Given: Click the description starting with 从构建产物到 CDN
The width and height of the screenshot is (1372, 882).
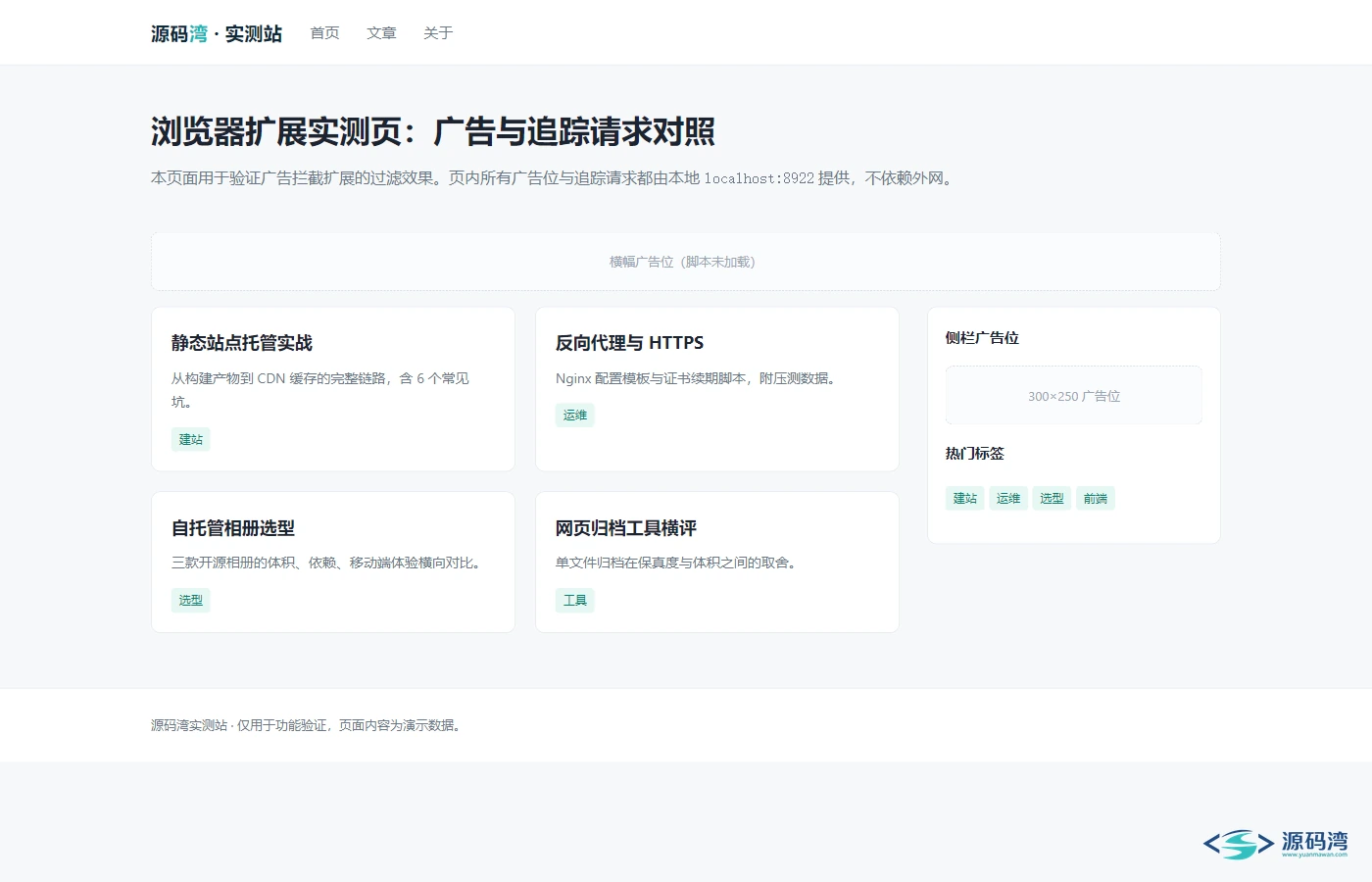Looking at the screenshot, I should (320, 390).
